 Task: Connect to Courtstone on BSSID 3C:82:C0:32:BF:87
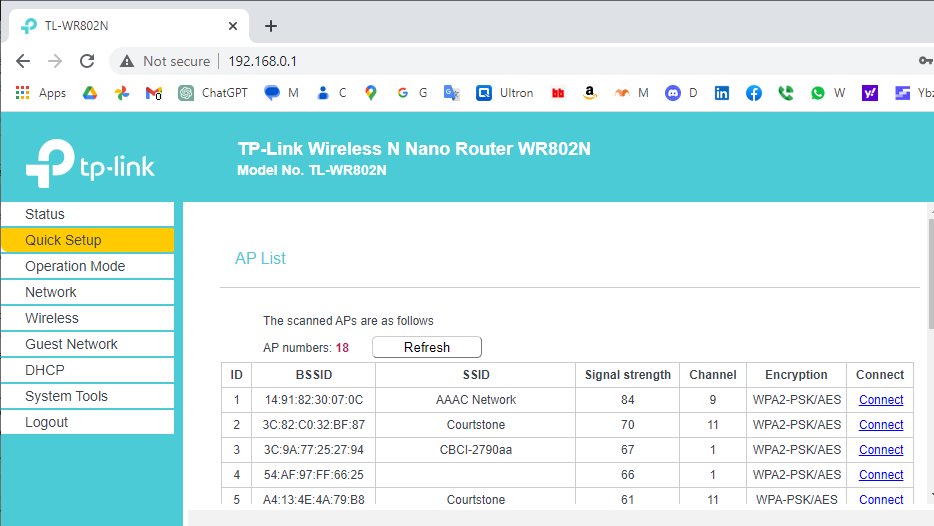click(881, 425)
